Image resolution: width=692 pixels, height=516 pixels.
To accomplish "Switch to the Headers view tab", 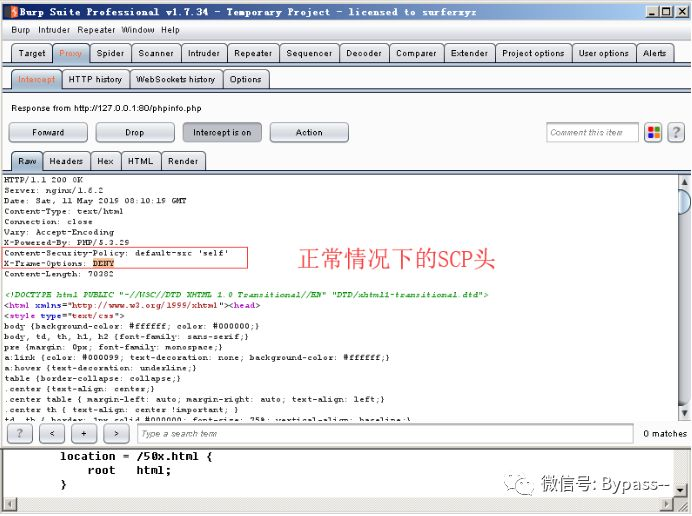I will coord(66,161).
